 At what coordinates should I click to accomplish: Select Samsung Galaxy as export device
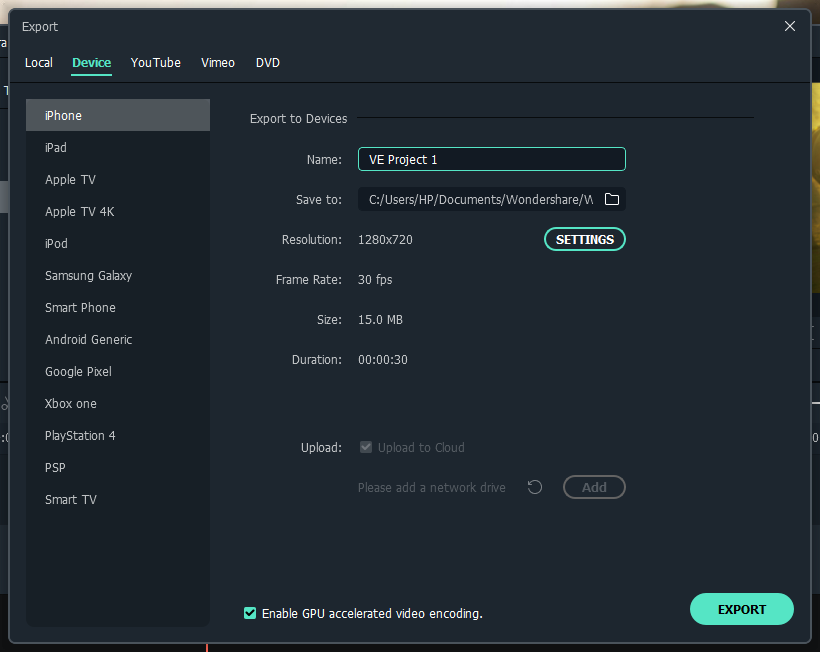[x=88, y=275]
